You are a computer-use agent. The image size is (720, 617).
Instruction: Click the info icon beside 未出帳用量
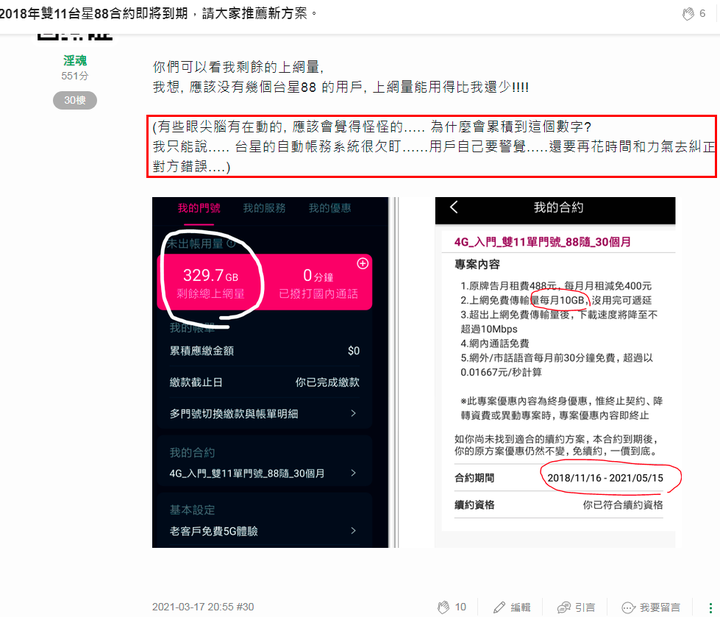[x=231, y=243]
